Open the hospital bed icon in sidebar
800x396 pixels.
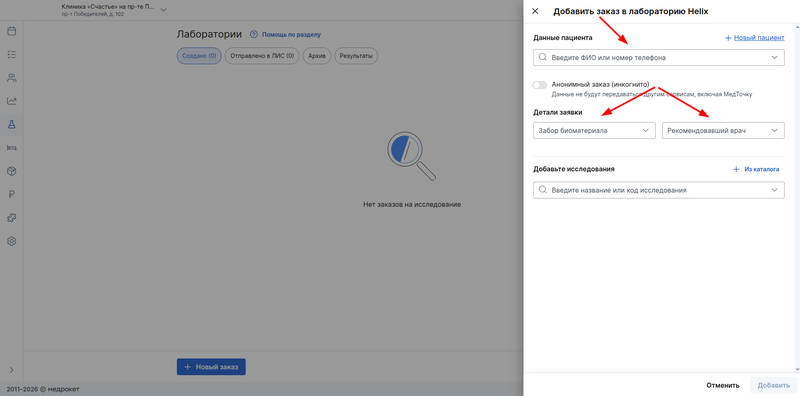(11, 147)
